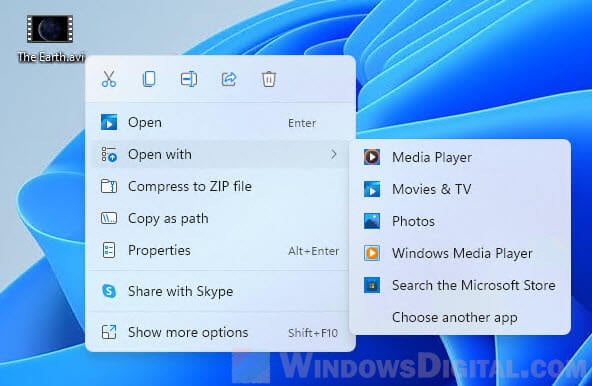Click the Media Player app icon

[372, 157]
